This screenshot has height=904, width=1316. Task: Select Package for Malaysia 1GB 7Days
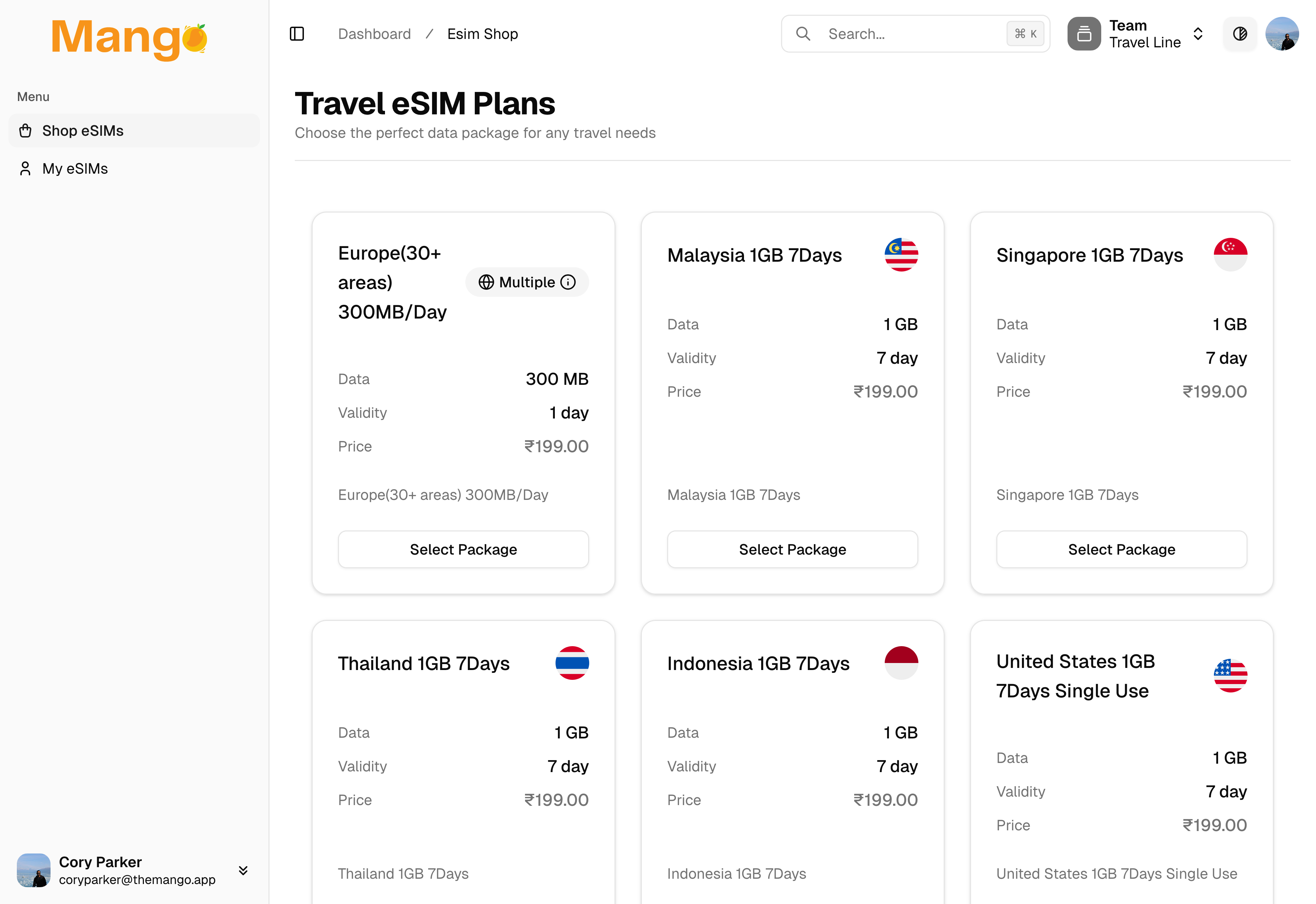pos(792,549)
